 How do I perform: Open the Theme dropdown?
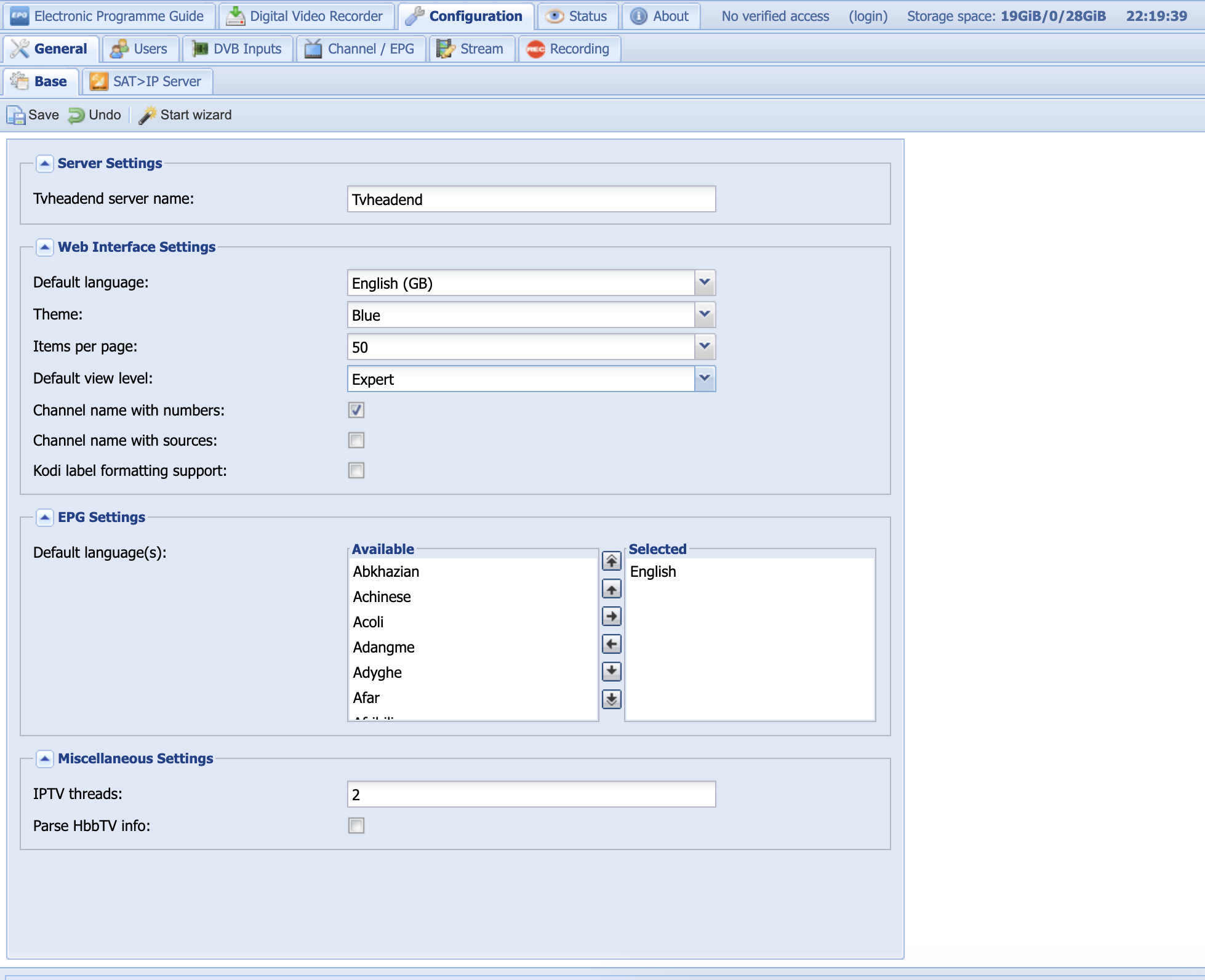[x=705, y=315]
